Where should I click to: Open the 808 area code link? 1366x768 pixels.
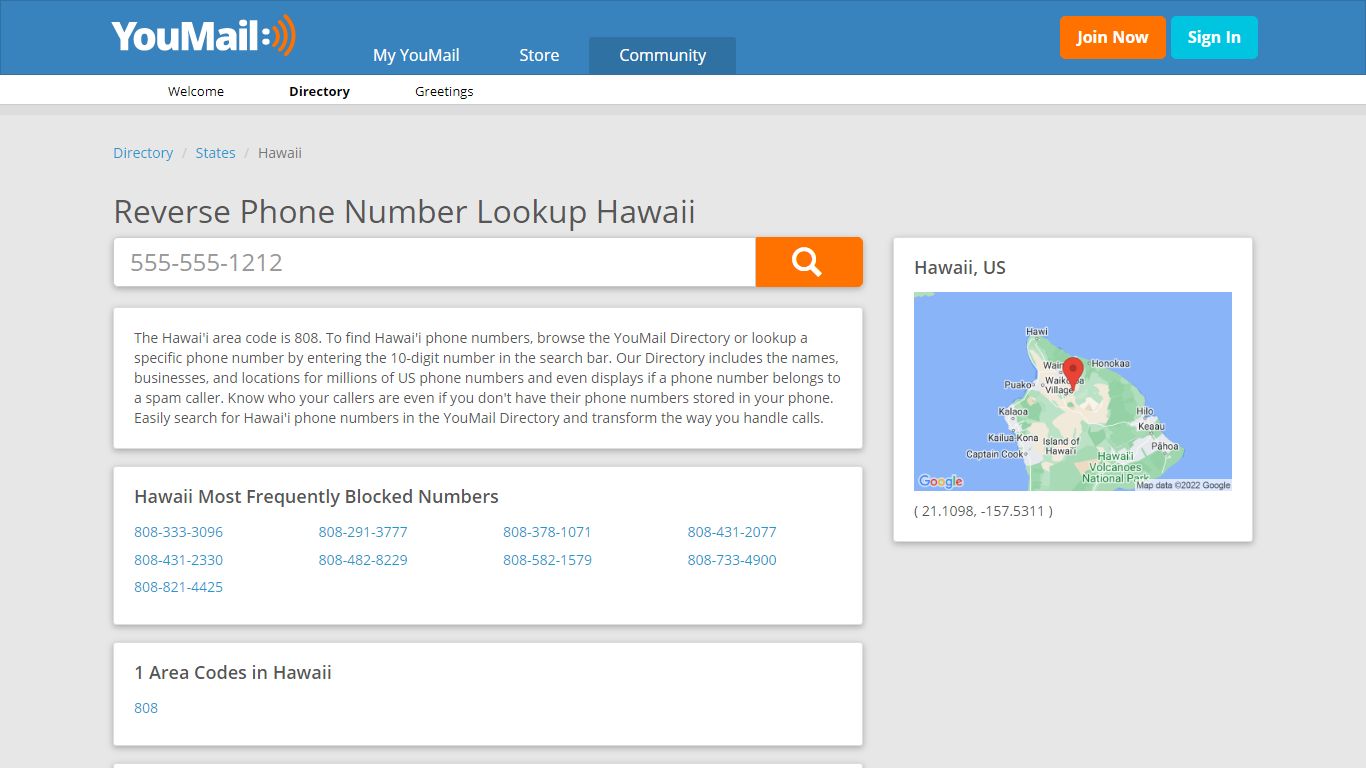tap(146, 708)
